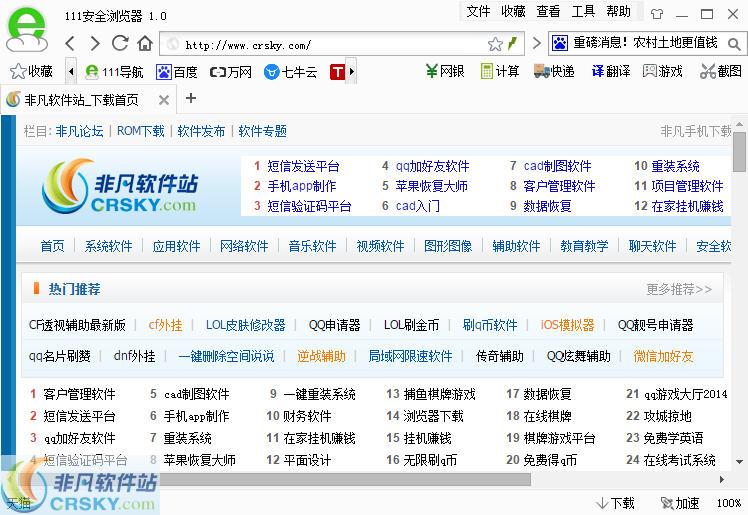Screen dimensions: 748x515
Task: Open 下载 downloads in status bar
Action: pyautogui.click(x=615, y=503)
